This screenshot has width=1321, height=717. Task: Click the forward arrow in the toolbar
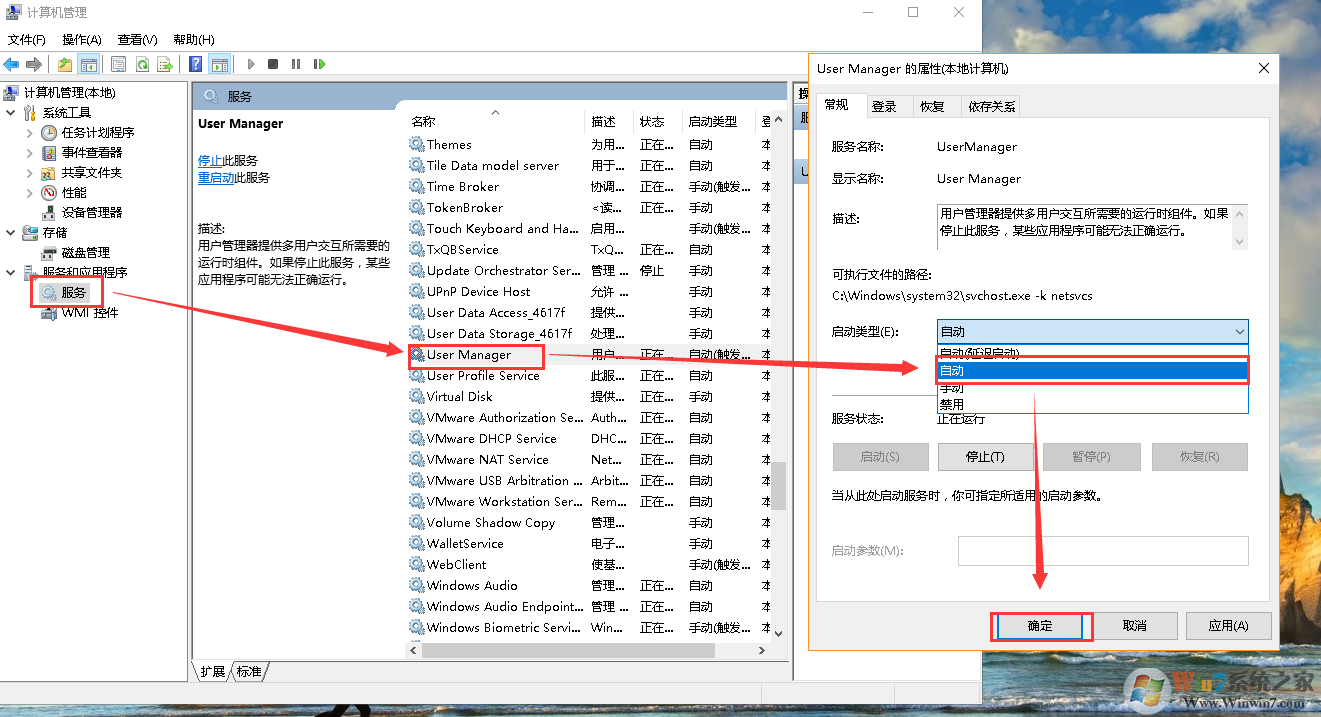(34, 64)
